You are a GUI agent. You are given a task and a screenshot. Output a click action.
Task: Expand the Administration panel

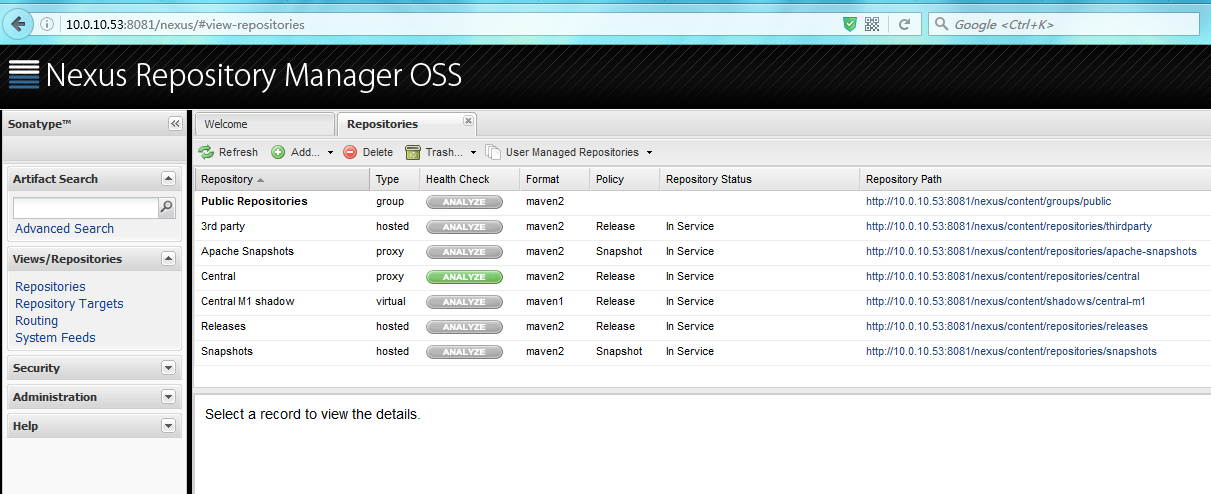168,397
